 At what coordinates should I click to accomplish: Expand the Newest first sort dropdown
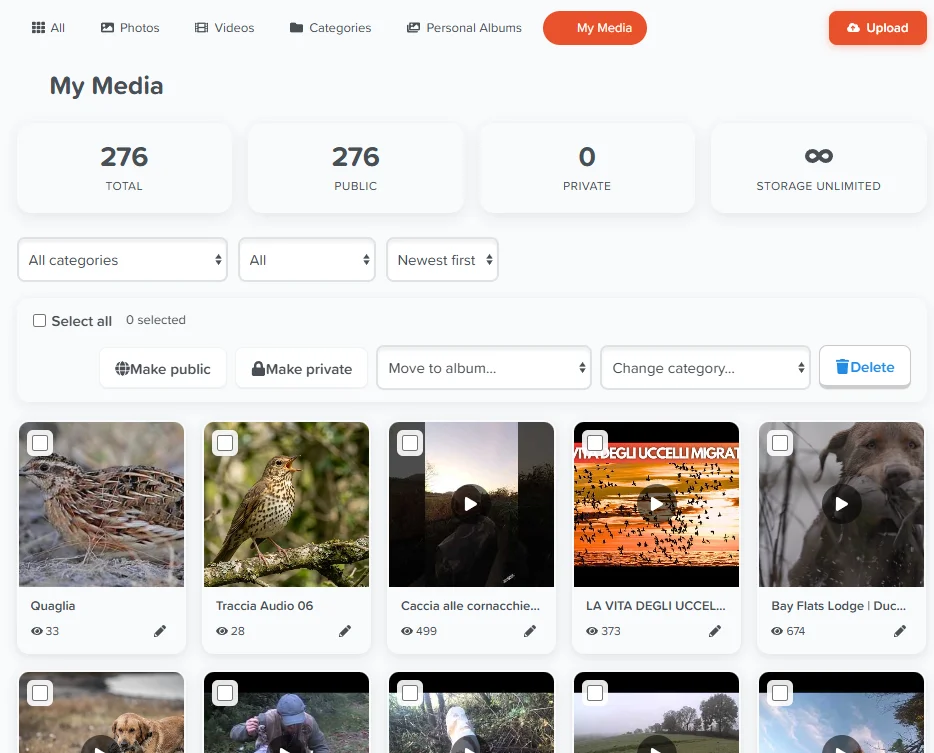[442, 260]
